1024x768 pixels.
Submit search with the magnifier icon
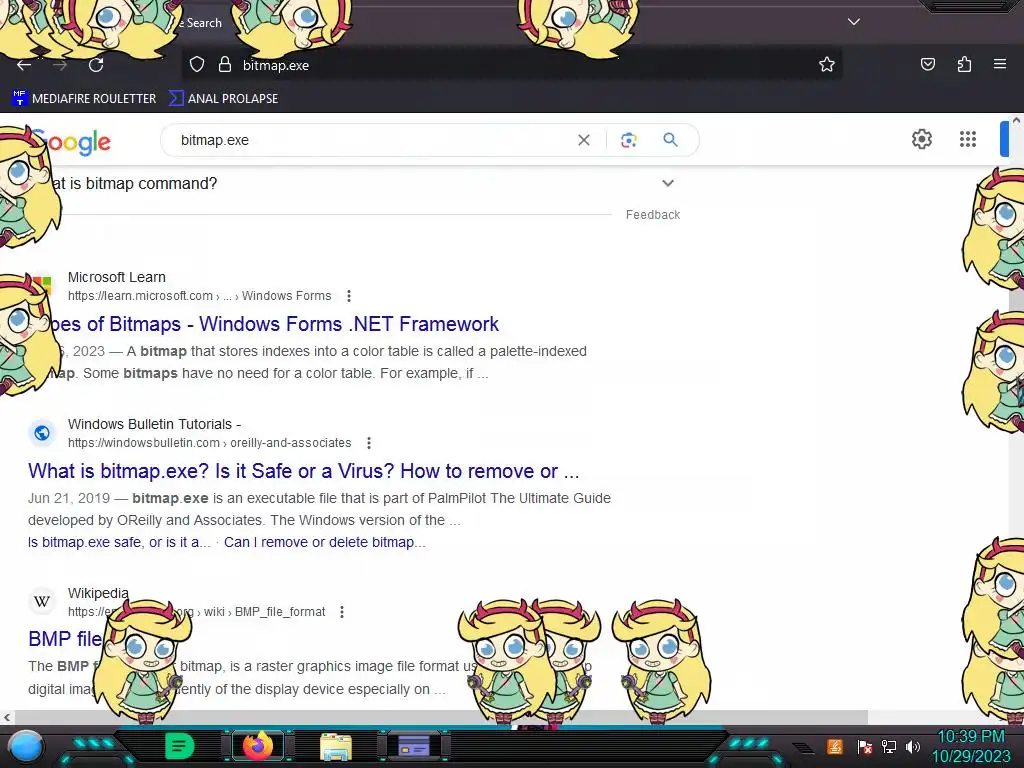[670, 140]
